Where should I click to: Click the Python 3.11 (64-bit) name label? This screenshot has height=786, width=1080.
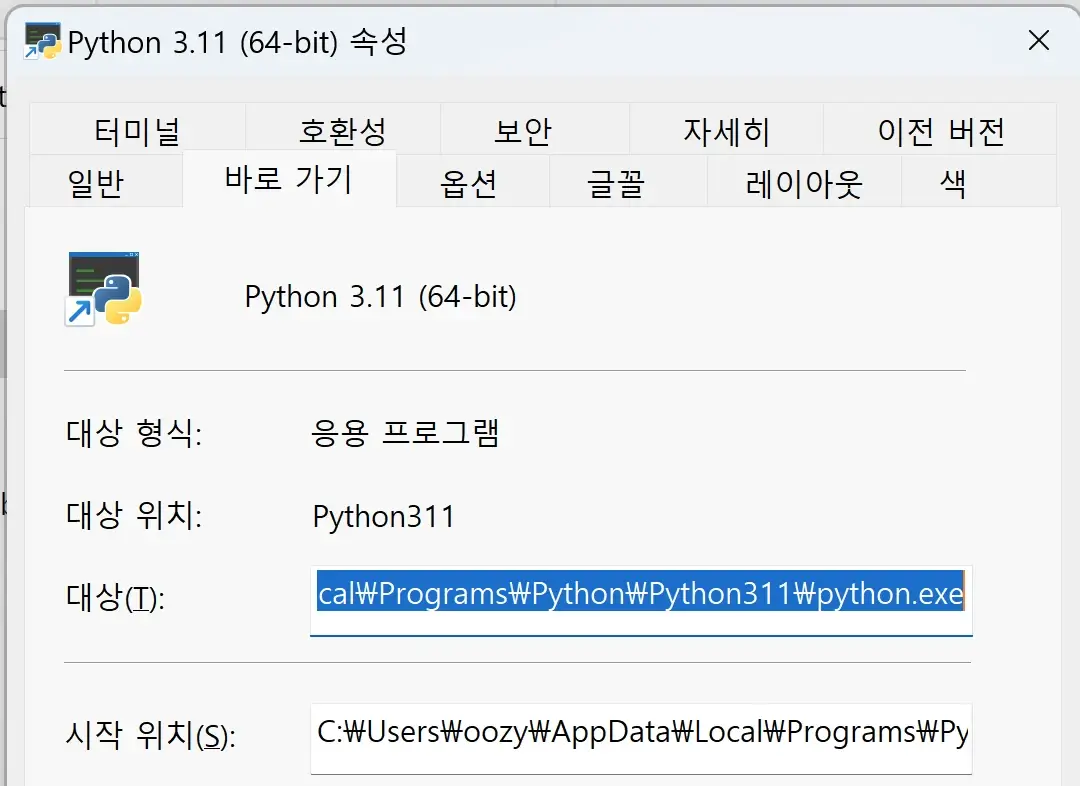click(380, 296)
